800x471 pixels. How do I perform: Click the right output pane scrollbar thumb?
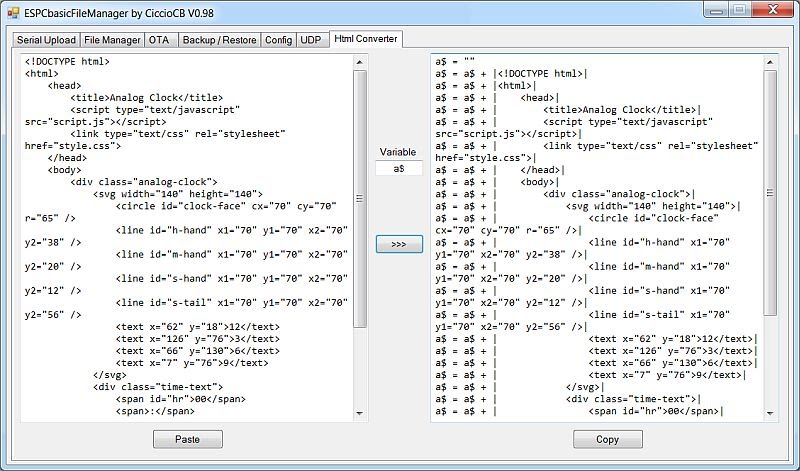[x=770, y=193]
